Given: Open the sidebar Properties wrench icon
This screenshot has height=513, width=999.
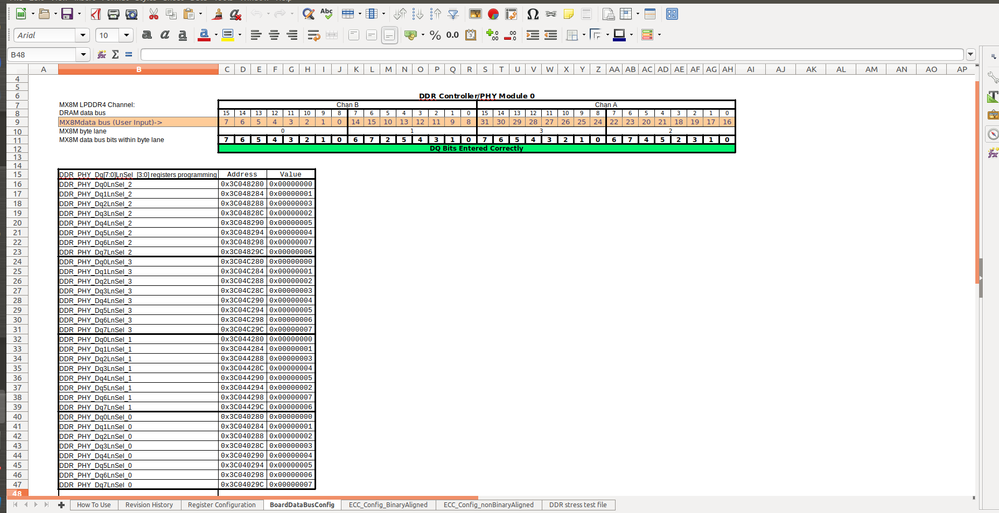Looking at the screenshot, I should (x=993, y=78).
